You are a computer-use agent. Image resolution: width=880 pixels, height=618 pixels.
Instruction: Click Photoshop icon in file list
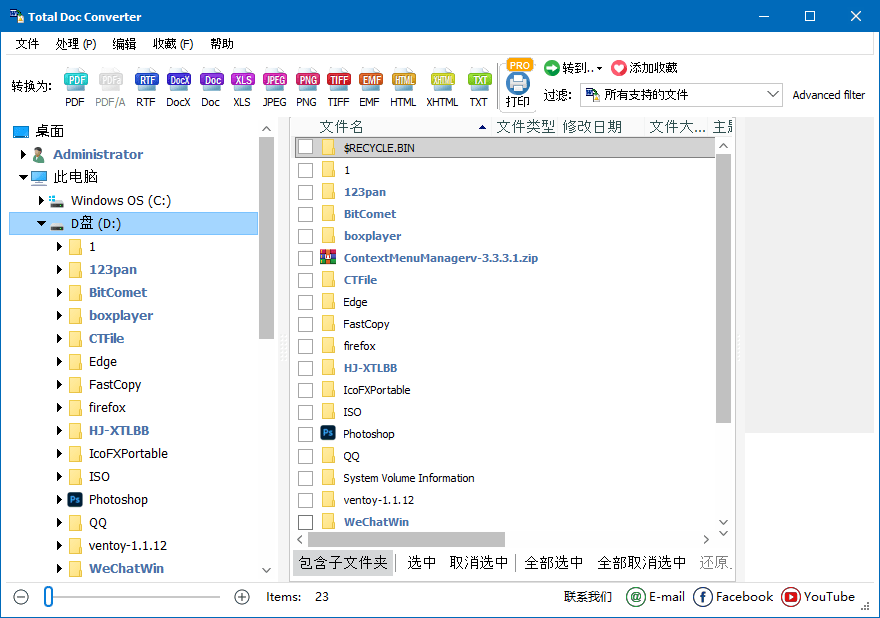(x=328, y=433)
